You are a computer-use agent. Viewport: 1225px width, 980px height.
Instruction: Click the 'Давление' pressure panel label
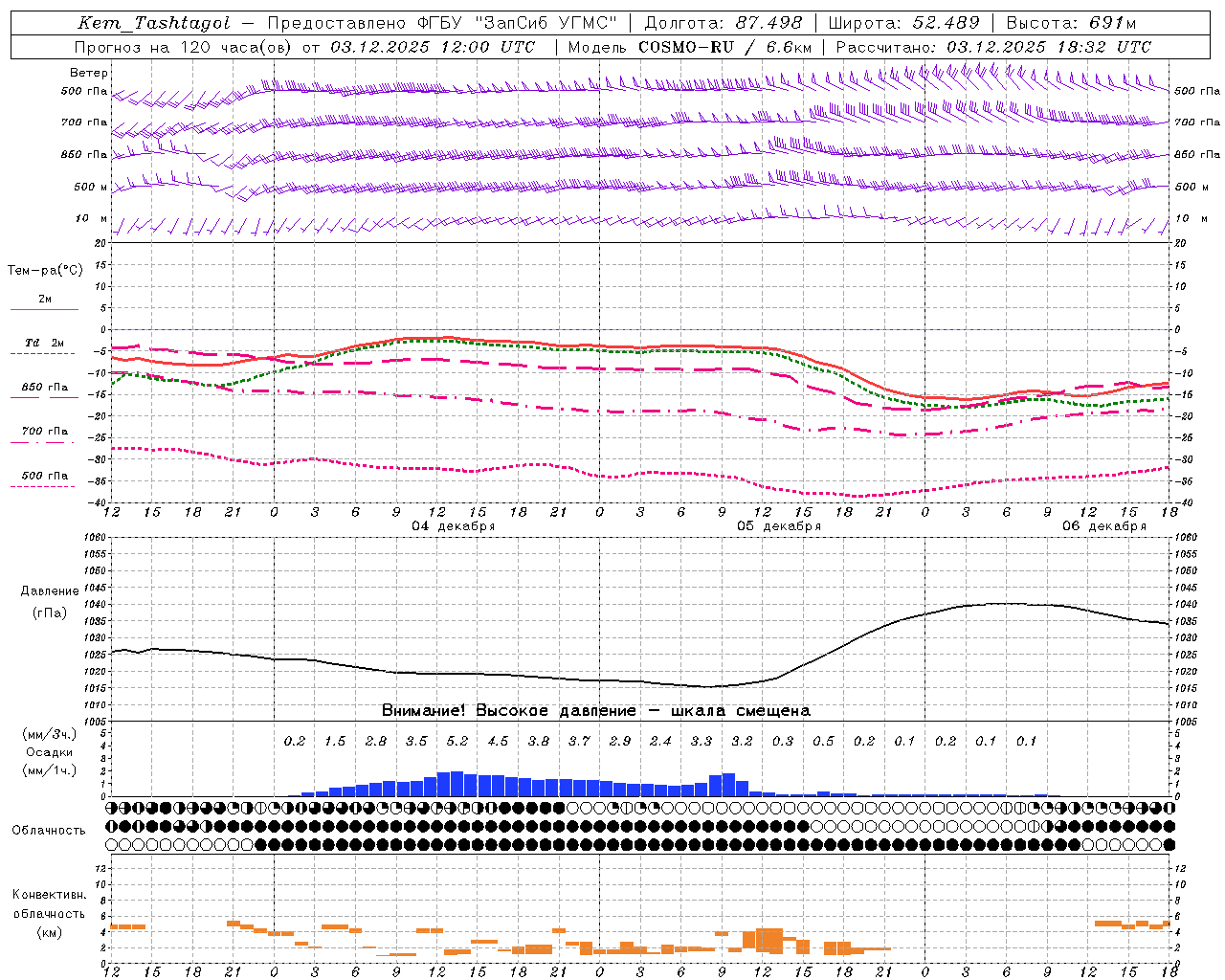50,591
